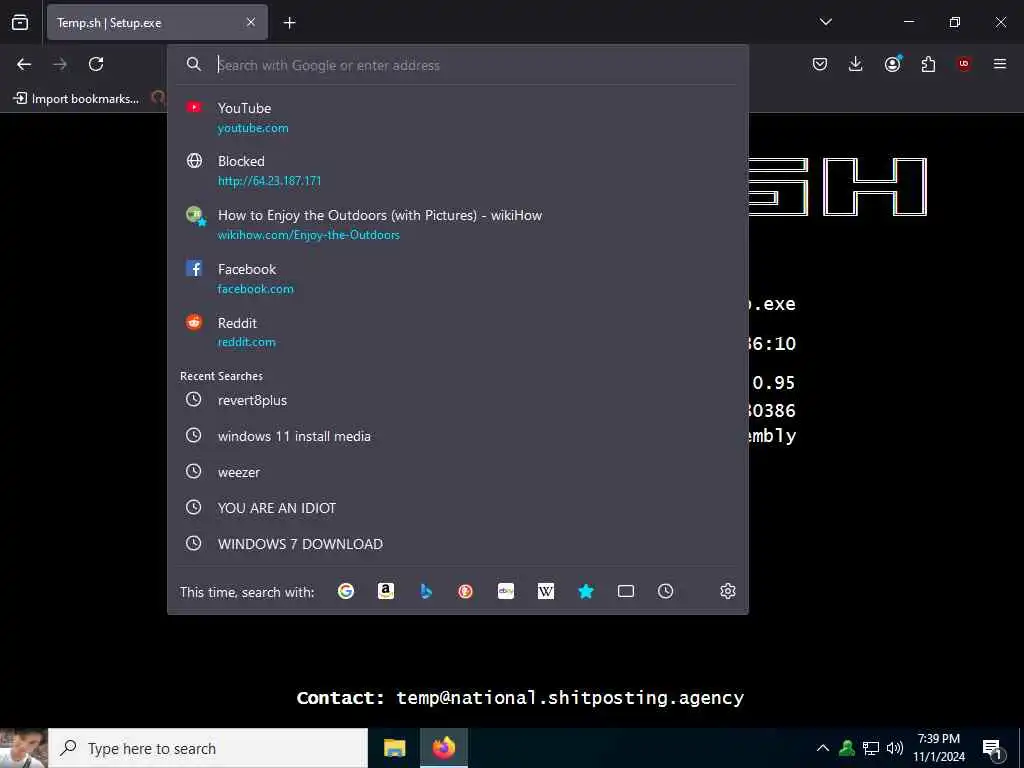Search this time with Wikipedia

[546, 591]
